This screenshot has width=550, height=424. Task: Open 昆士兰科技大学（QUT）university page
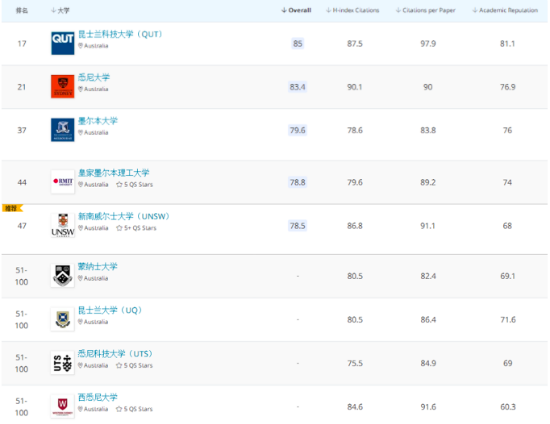pyautogui.click(x=120, y=34)
